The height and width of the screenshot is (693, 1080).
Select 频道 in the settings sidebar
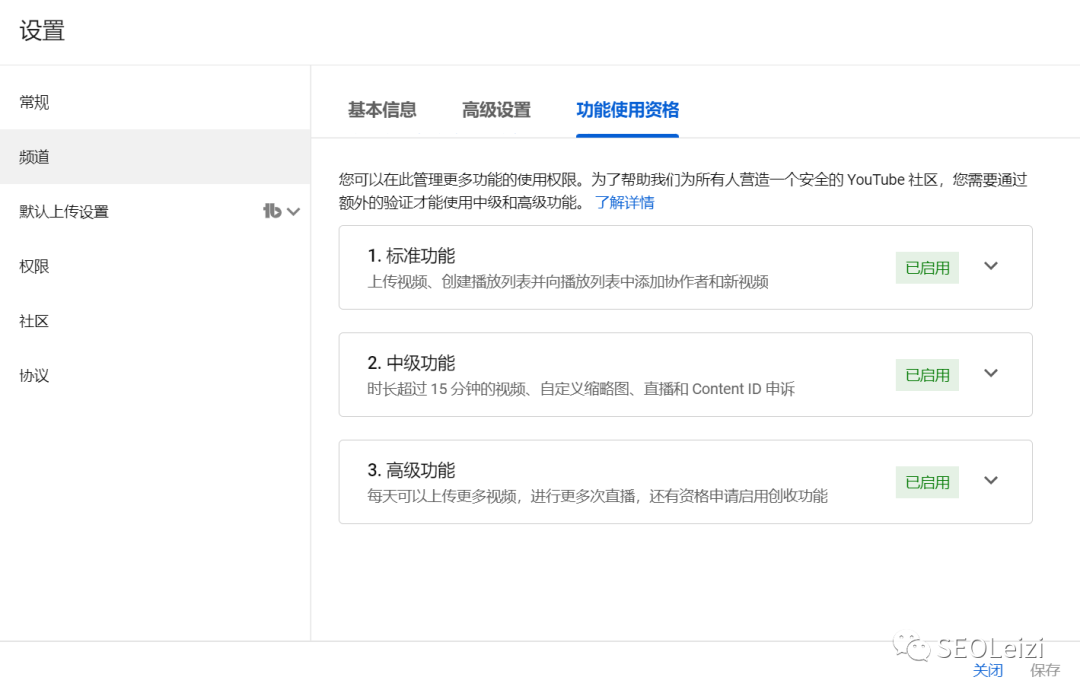pyautogui.click(x=34, y=157)
